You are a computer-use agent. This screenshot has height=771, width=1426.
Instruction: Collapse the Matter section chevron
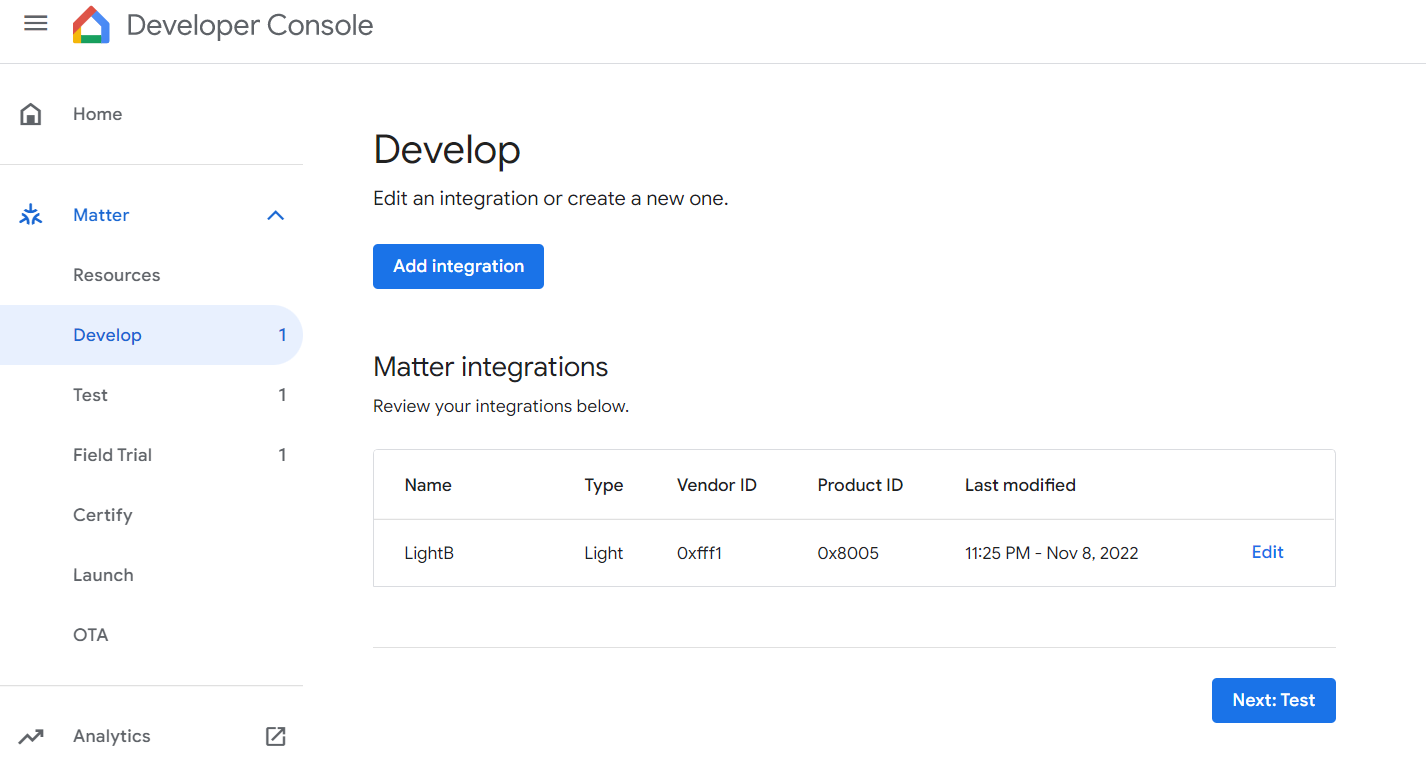point(276,215)
